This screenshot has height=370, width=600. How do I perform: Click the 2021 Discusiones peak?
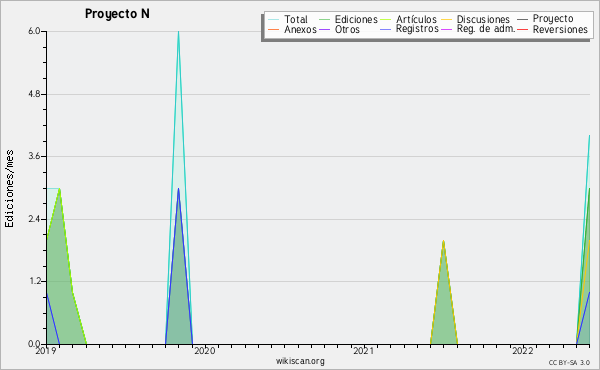[x=443, y=241]
